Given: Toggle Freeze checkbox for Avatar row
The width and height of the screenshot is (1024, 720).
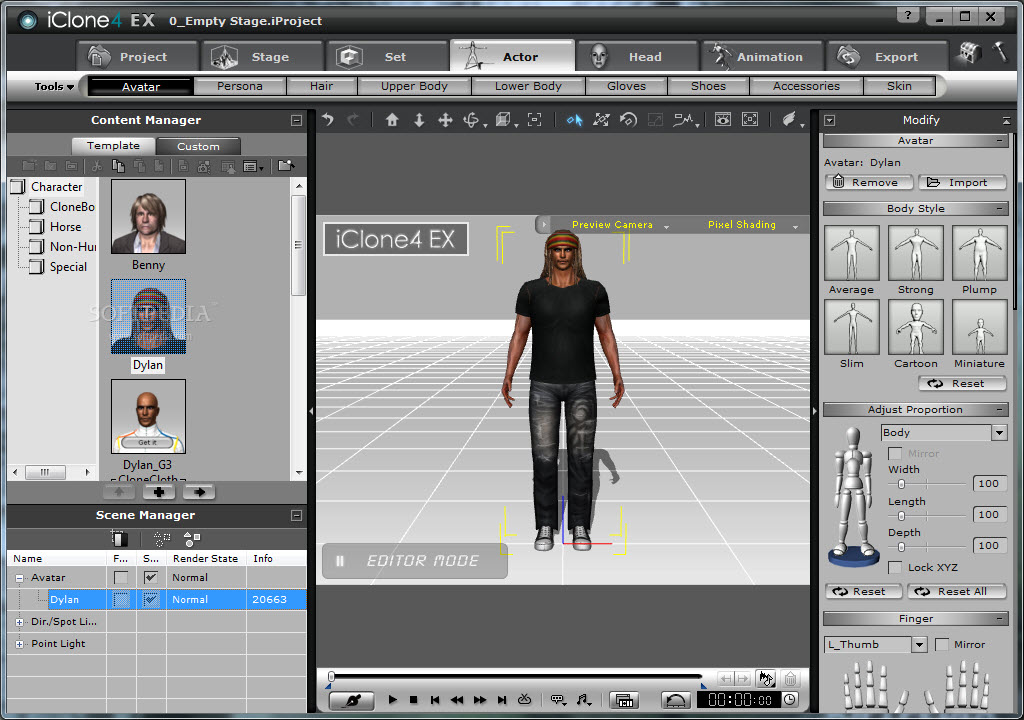Looking at the screenshot, I should [x=121, y=578].
